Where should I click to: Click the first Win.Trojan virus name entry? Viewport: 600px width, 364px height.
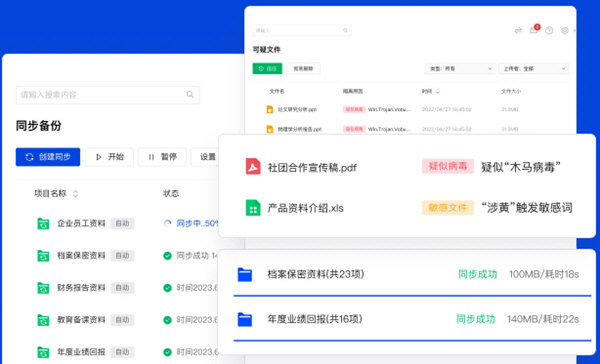(x=390, y=109)
